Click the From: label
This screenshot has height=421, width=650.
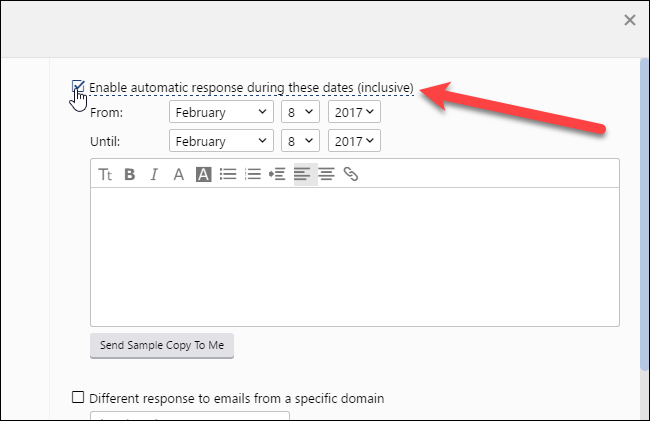(107, 112)
